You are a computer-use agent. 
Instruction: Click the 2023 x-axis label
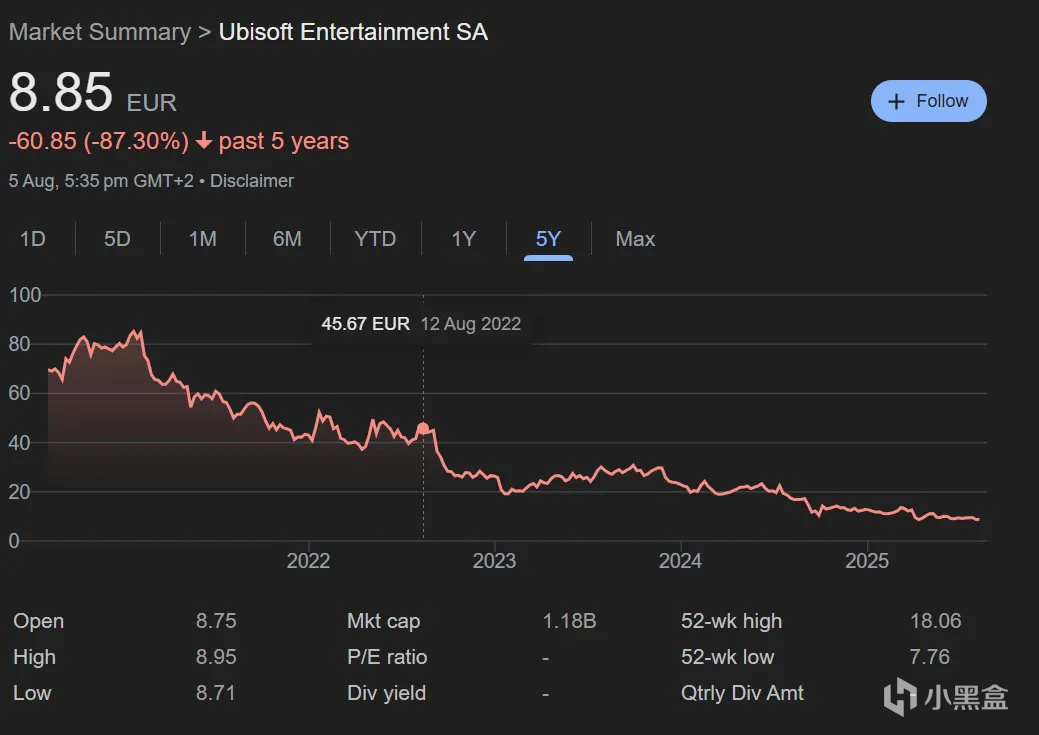pyautogui.click(x=494, y=561)
